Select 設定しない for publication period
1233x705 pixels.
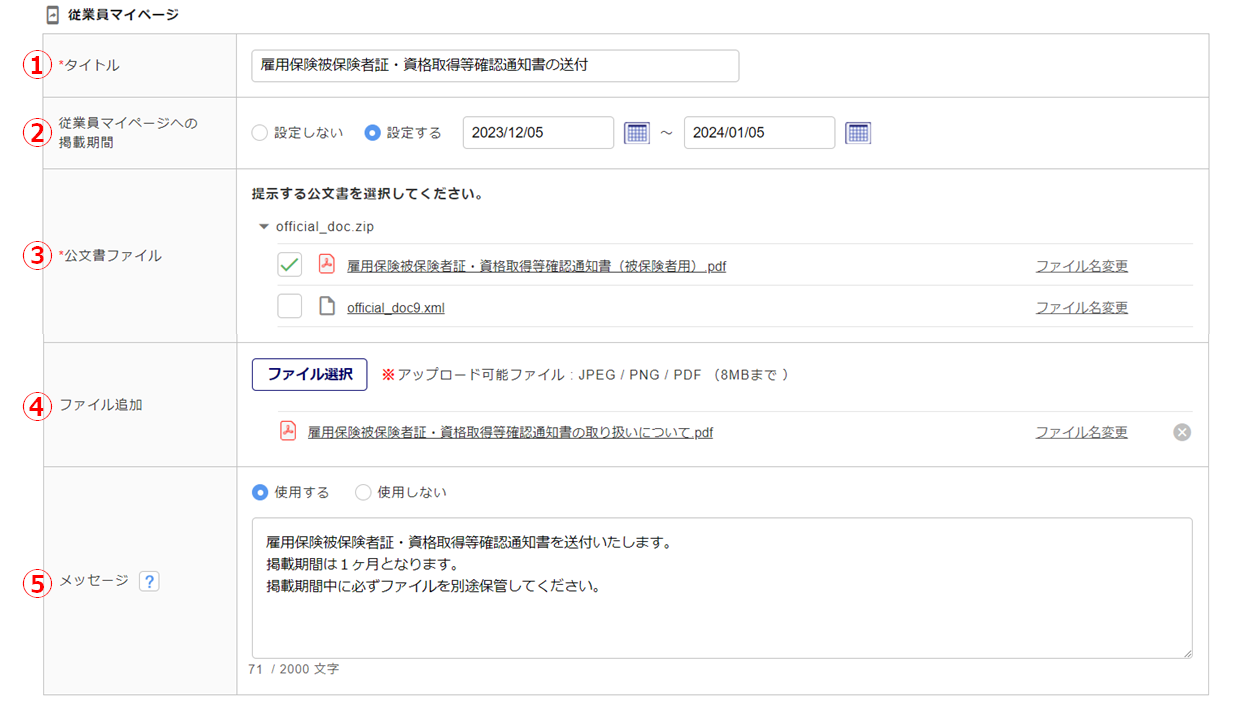(260, 133)
